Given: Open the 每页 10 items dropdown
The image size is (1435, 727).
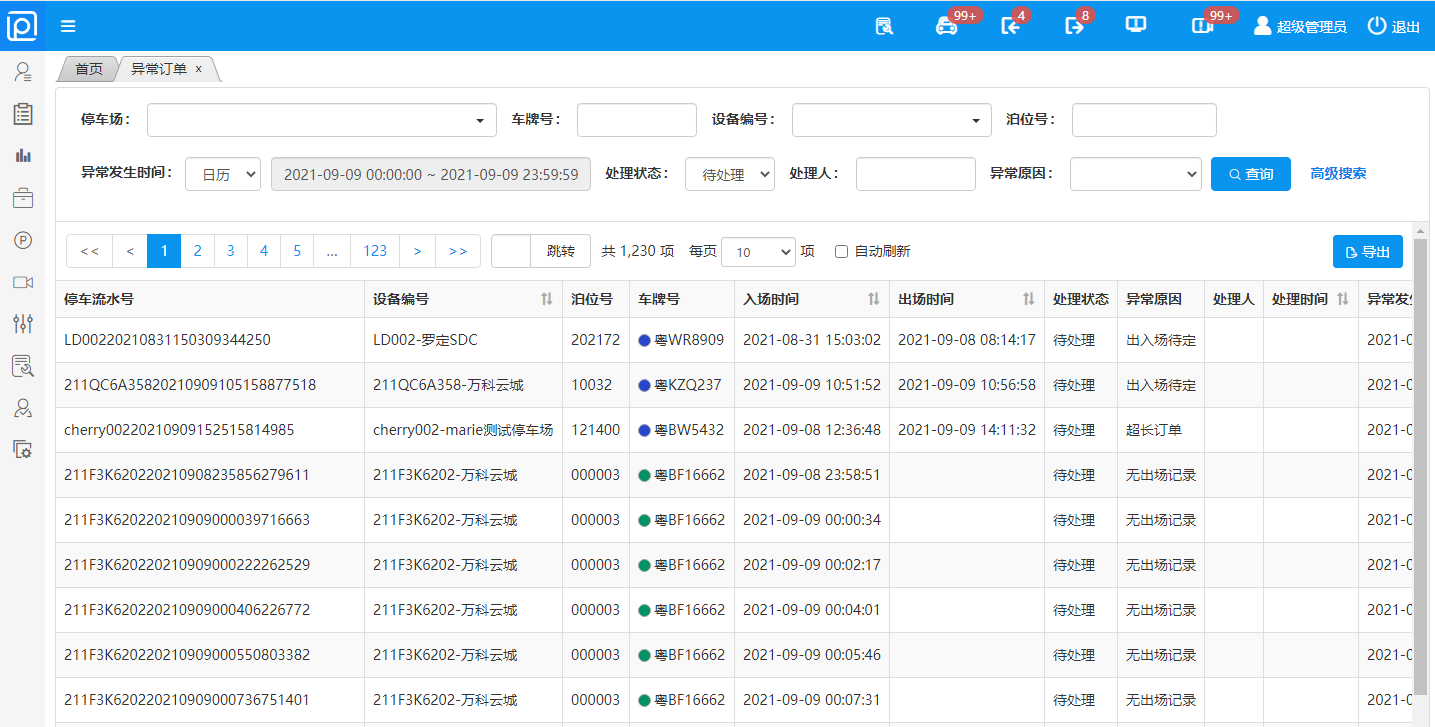Looking at the screenshot, I should (758, 252).
